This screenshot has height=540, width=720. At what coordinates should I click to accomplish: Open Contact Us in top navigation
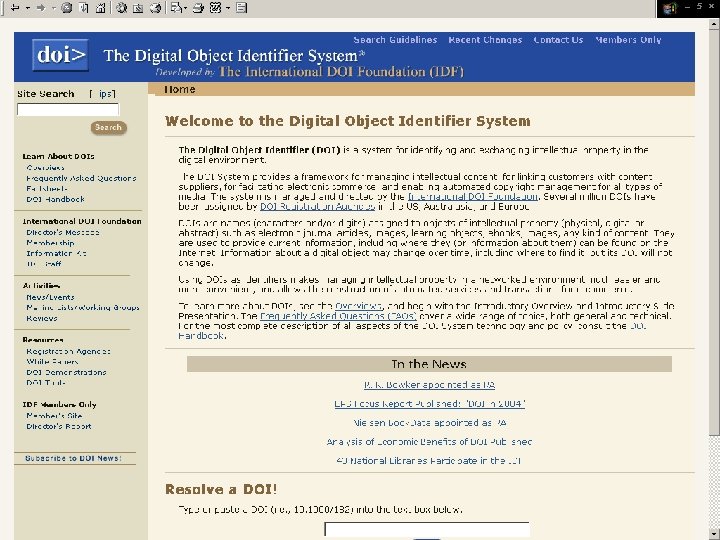click(558, 40)
